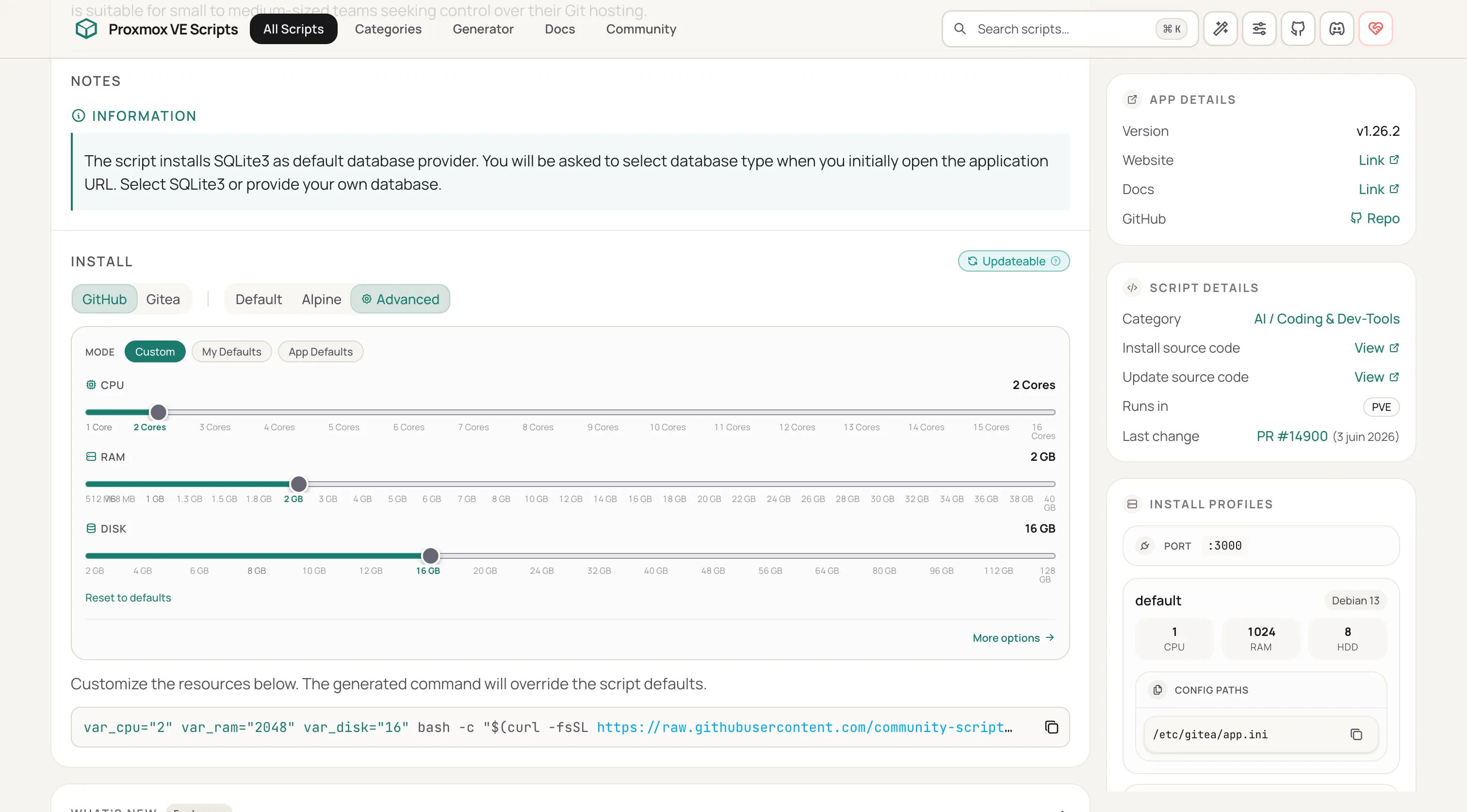
Task: Open the magic wand generator icon
Action: click(1220, 29)
